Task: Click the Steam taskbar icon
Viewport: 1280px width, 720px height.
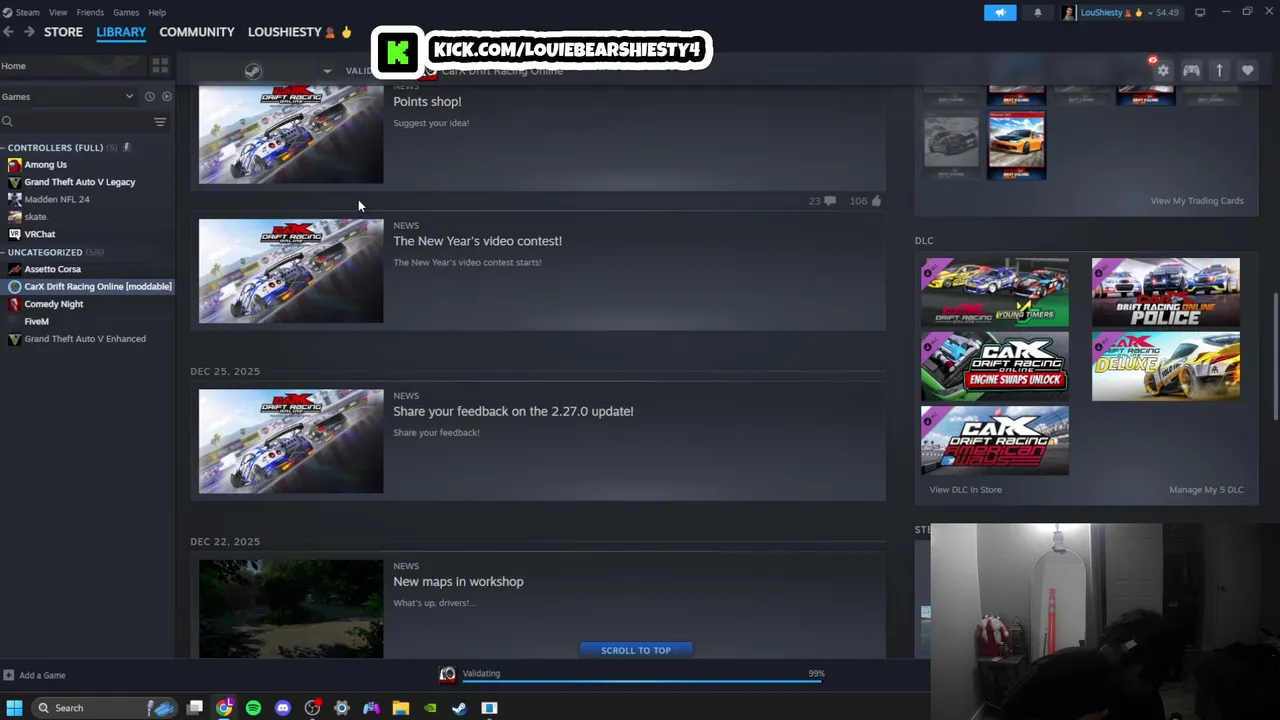Action: pyautogui.click(x=459, y=708)
